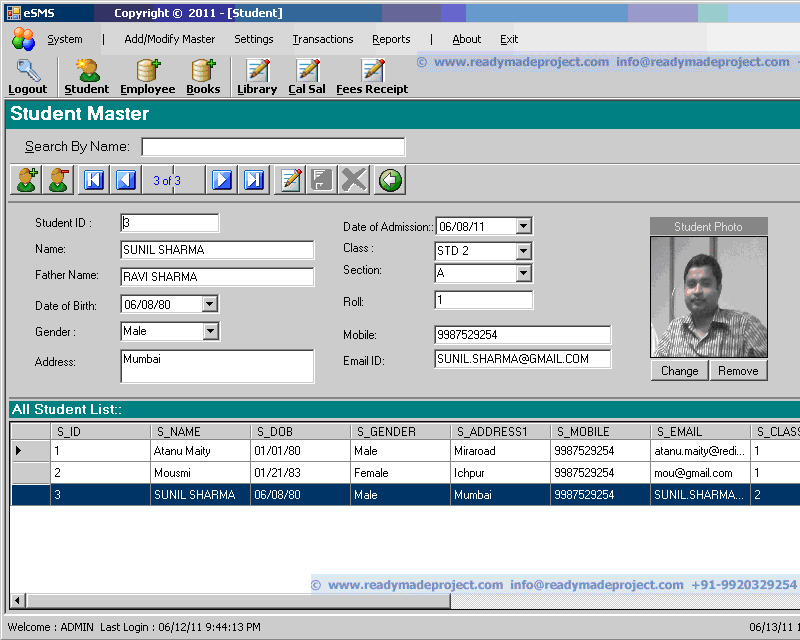The width and height of the screenshot is (800, 640).
Task: Select the Mousmi name cell
Action: (201, 473)
